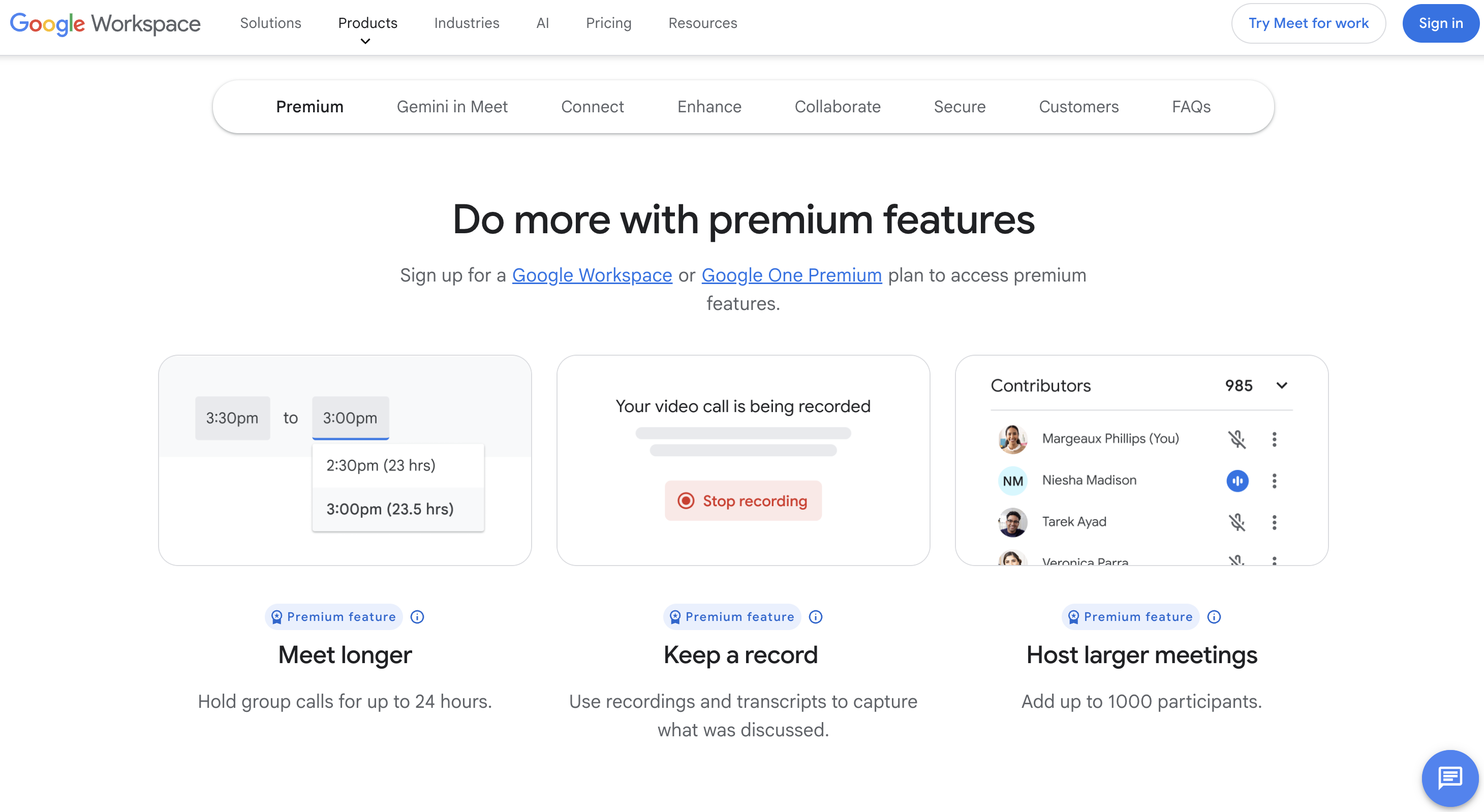Click the Google Workspace logo

(105, 23)
